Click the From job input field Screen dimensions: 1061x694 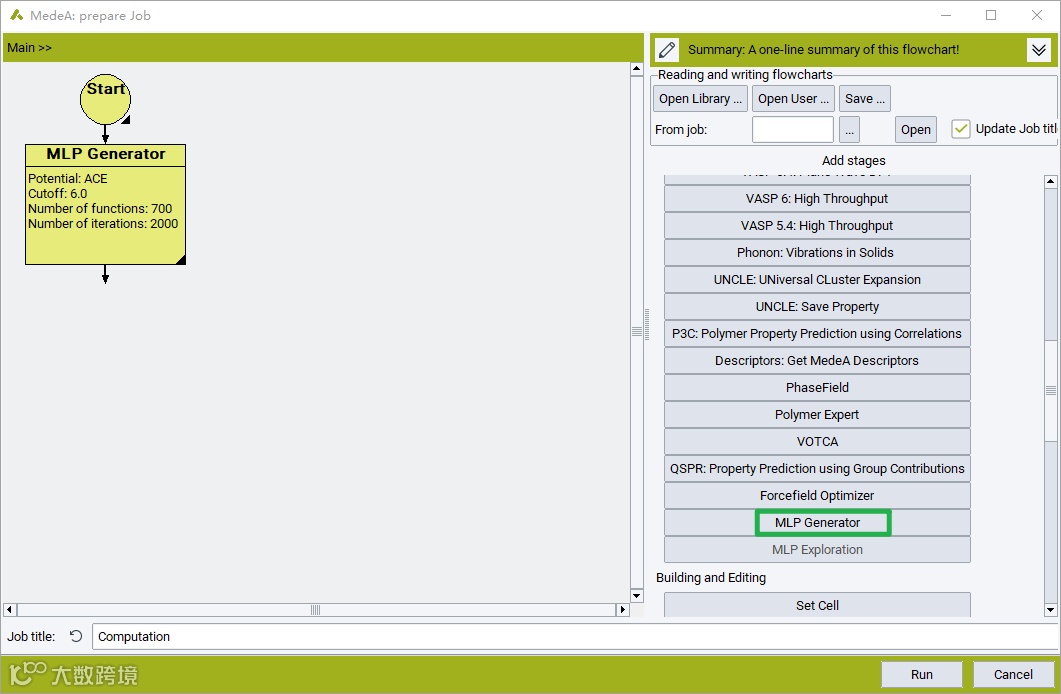(x=792, y=129)
